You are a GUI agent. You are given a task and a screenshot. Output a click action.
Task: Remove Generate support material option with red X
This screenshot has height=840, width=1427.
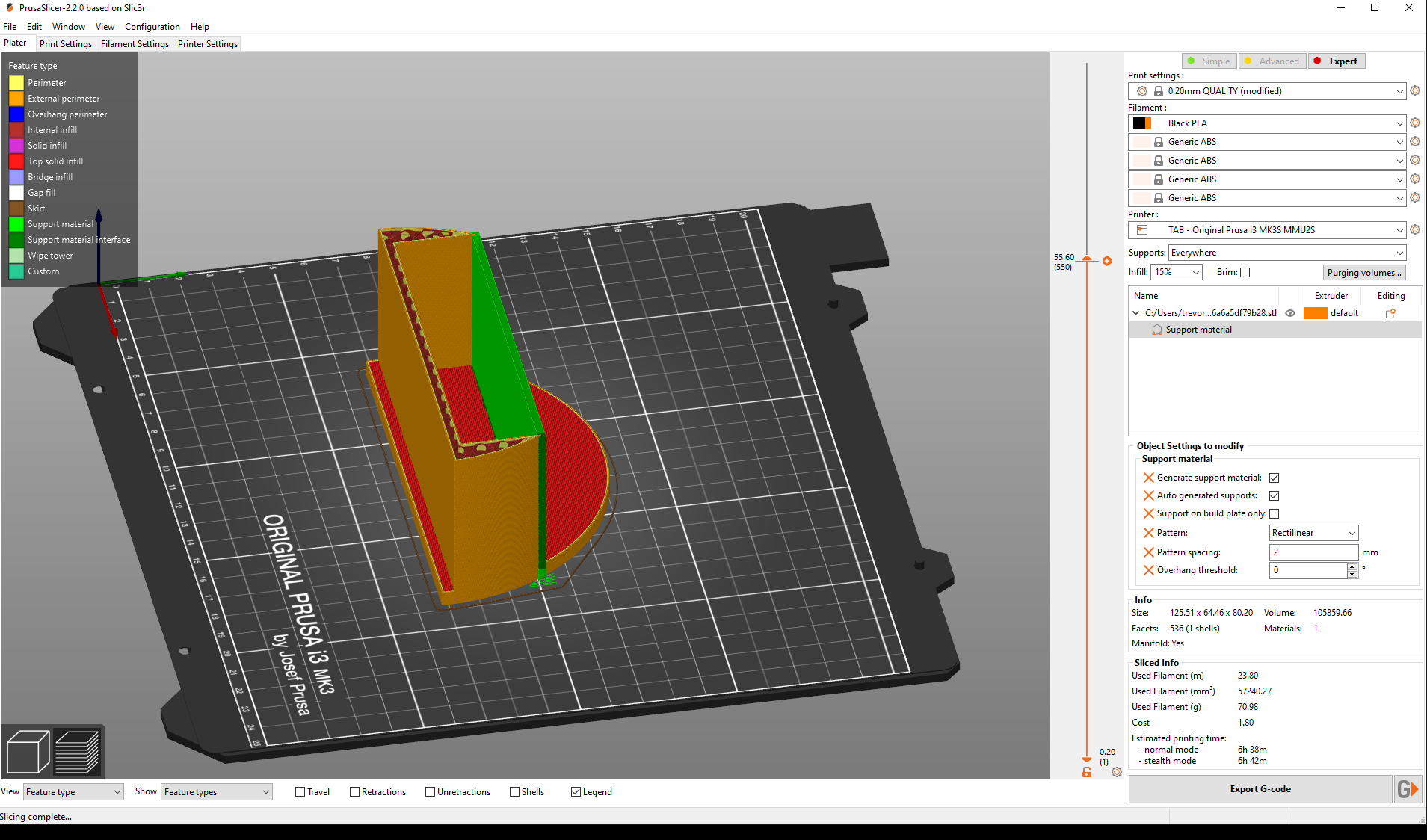pos(1149,478)
